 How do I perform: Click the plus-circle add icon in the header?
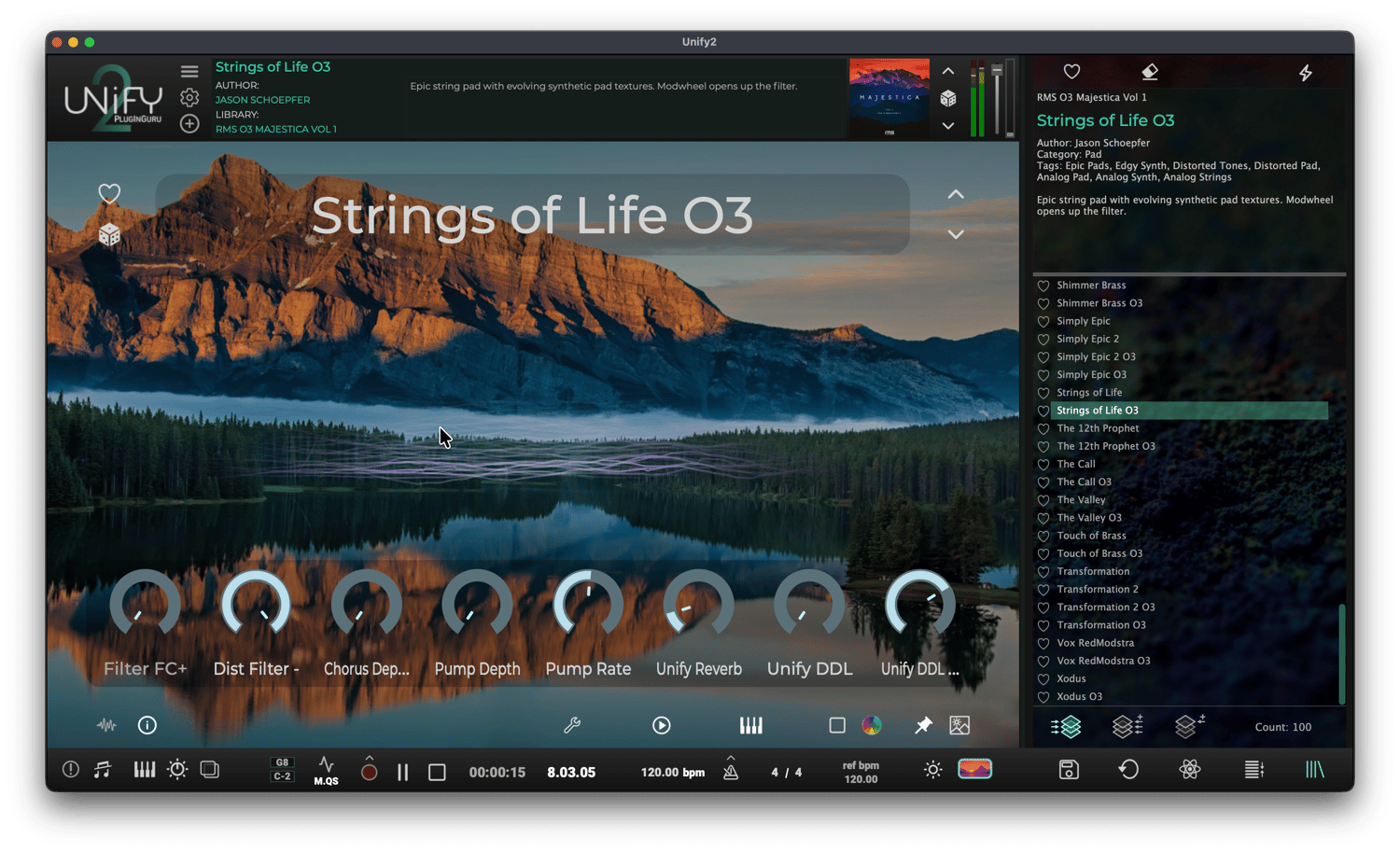[189, 123]
